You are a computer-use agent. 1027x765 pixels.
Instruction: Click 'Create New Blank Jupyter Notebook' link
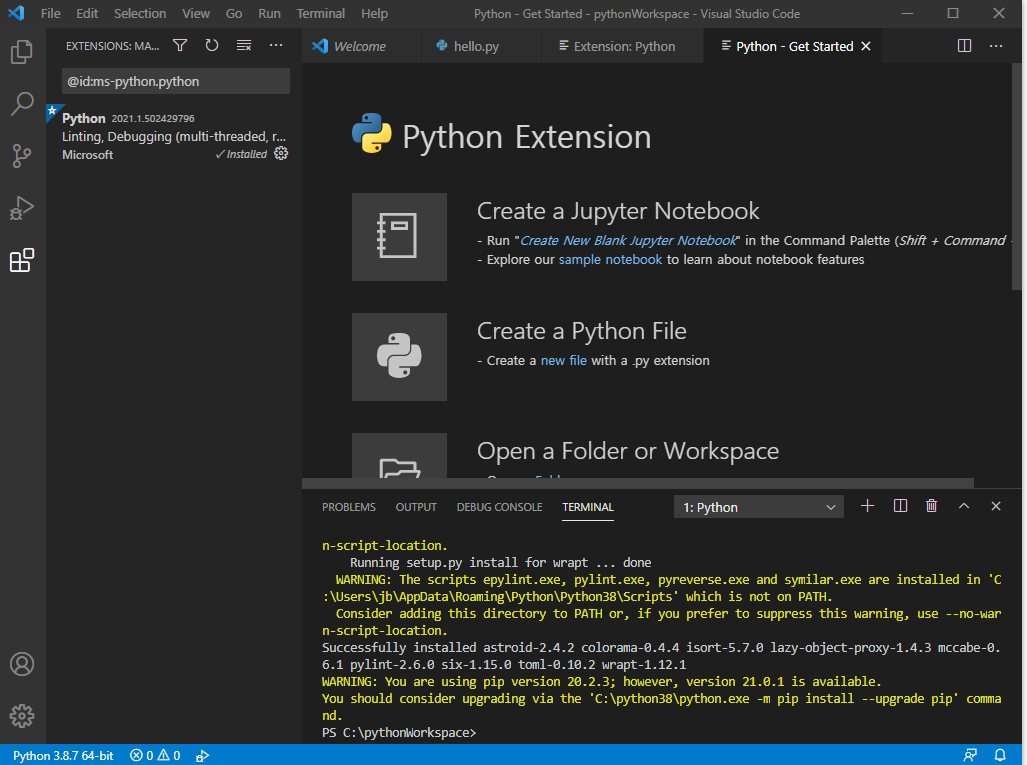click(628, 240)
